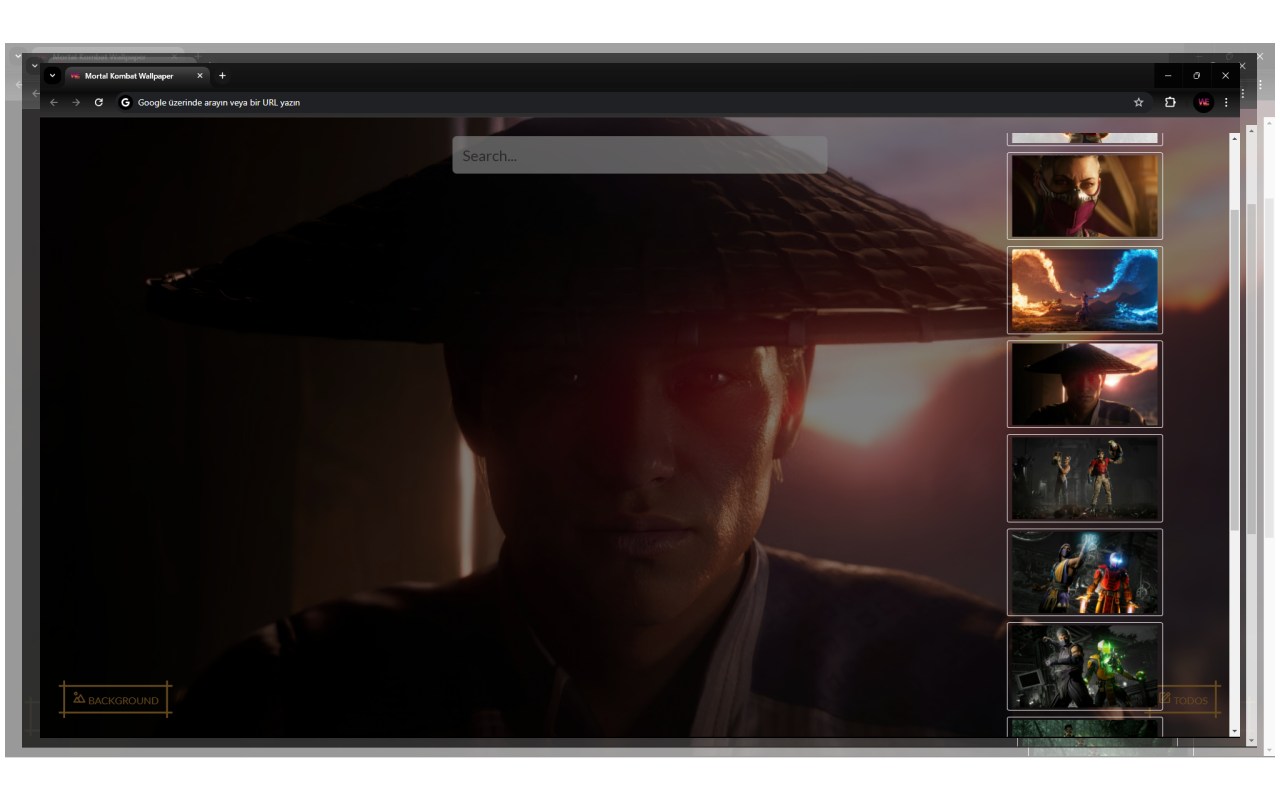Click the page scrollbar up arrow
The image size is (1280, 800).
pos(1235,139)
